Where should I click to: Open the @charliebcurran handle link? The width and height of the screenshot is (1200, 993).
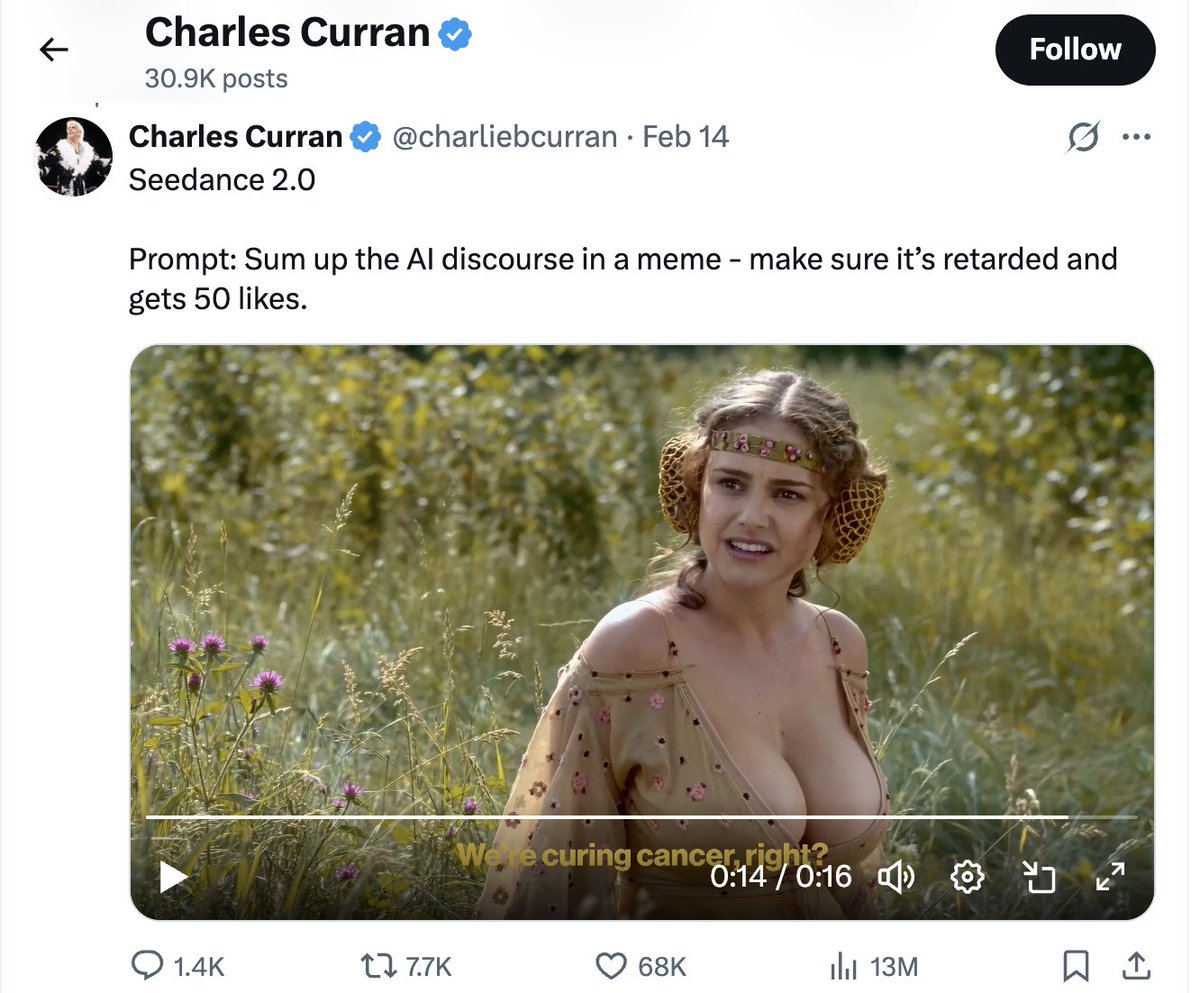(504, 136)
